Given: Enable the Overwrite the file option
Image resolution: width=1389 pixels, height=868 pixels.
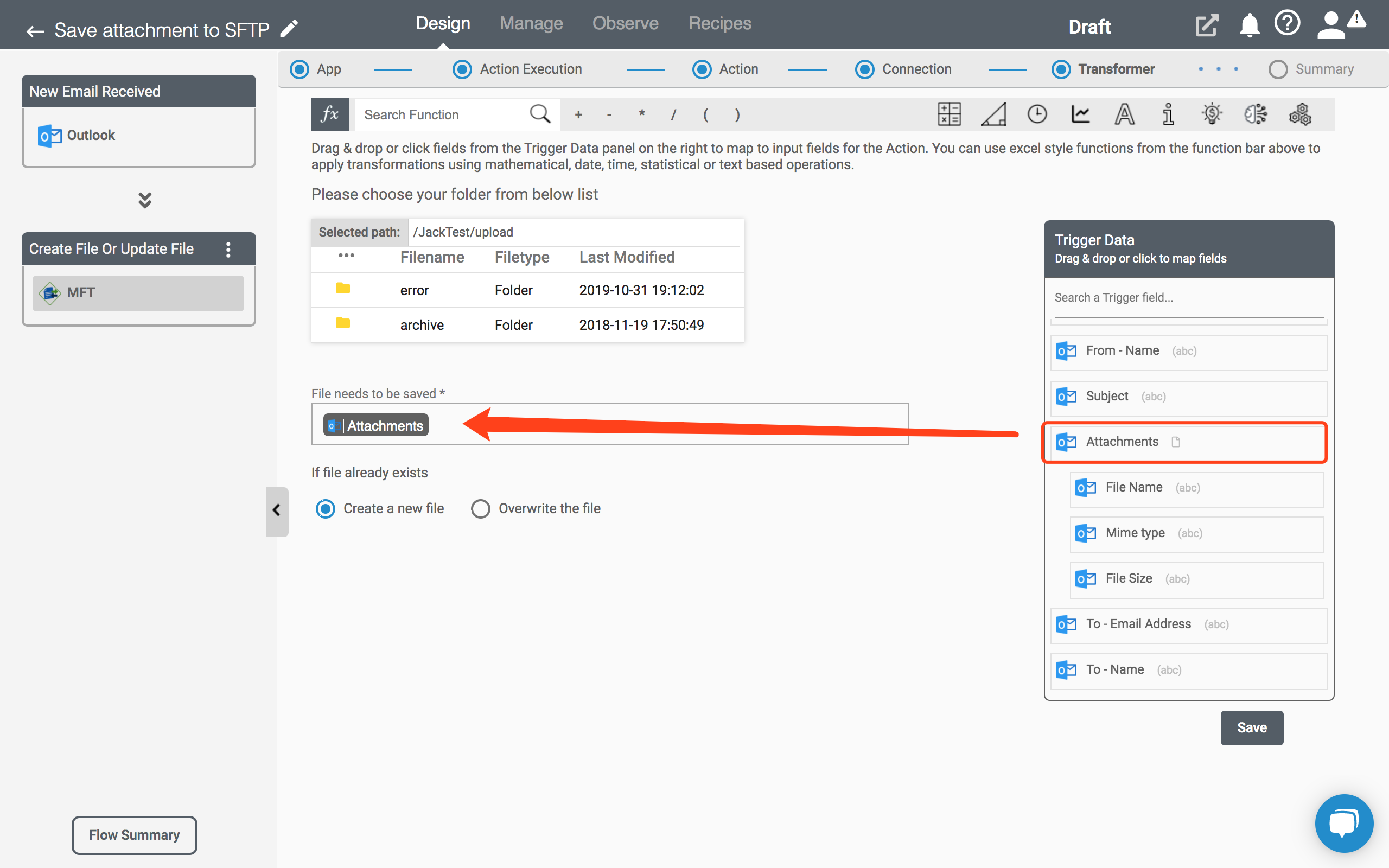Looking at the screenshot, I should 481,508.
